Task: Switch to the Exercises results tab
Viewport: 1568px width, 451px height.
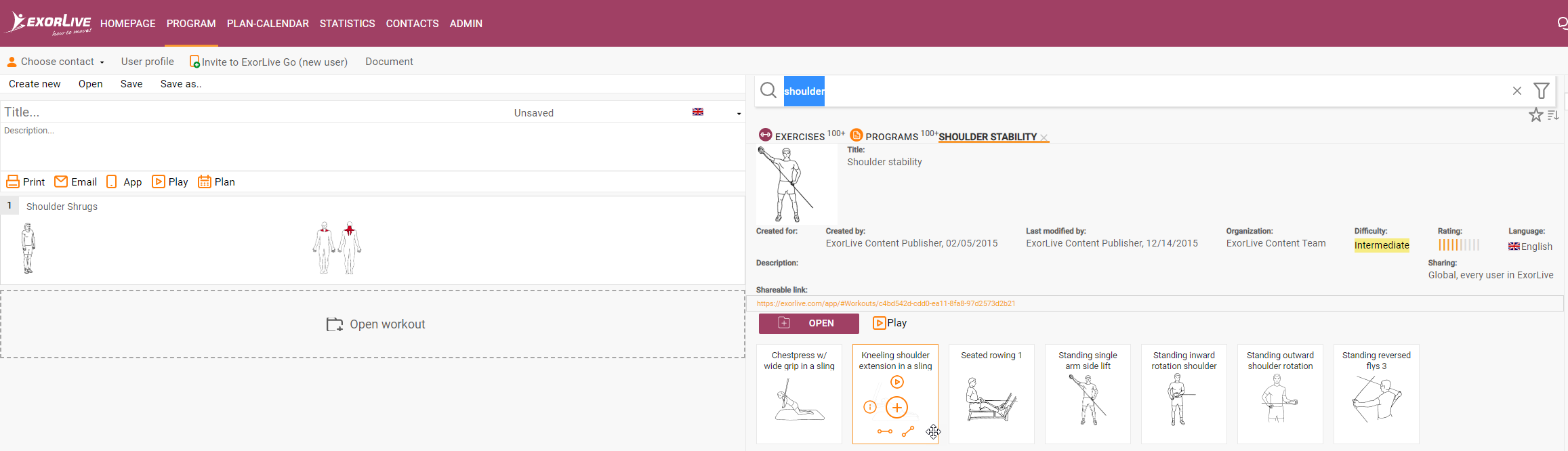Action: (802, 135)
